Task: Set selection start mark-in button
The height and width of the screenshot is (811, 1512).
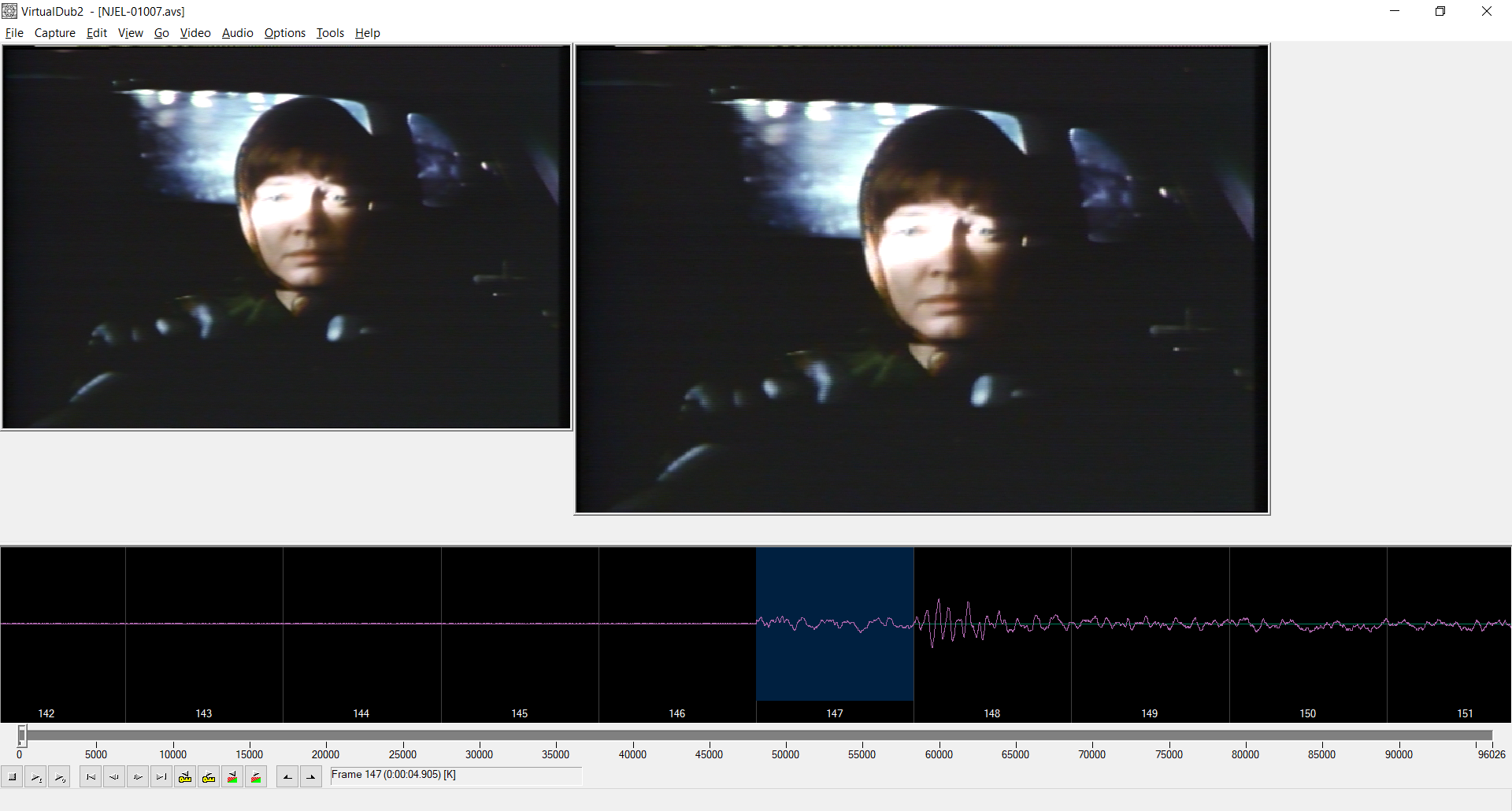Action: pos(287,777)
